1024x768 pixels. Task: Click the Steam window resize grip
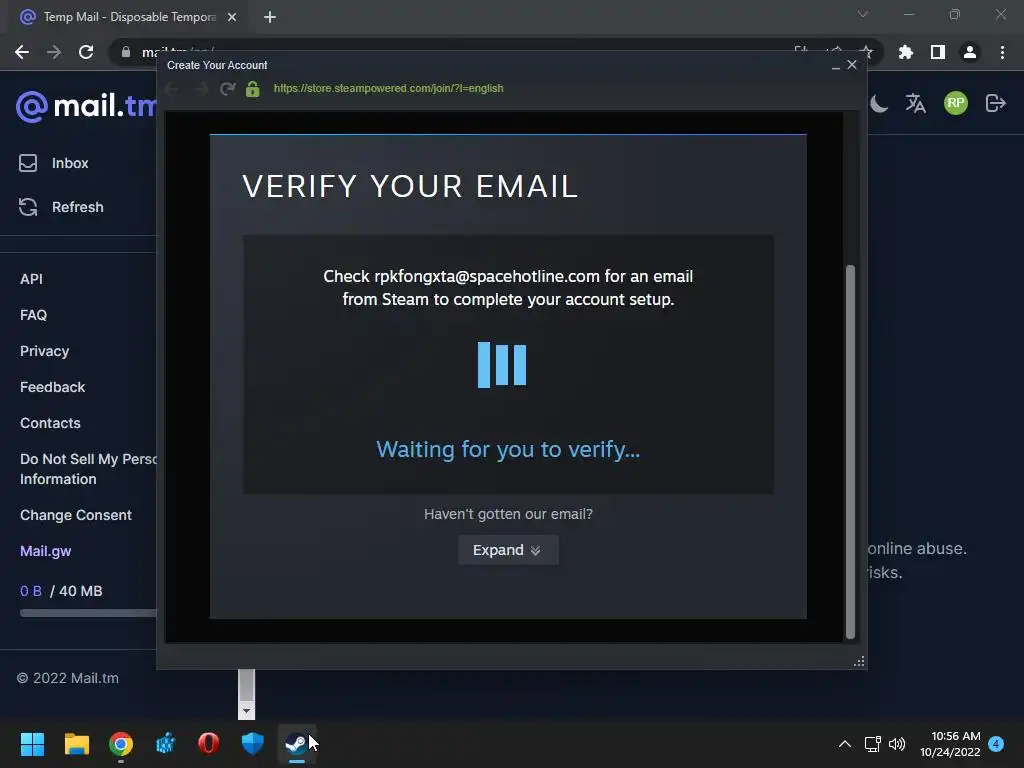click(859, 662)
